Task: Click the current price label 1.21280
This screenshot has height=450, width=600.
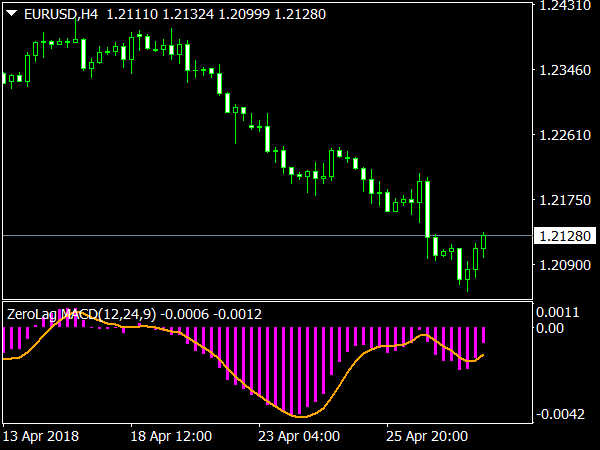Action: pyautogui.click(x=565, y=236)
